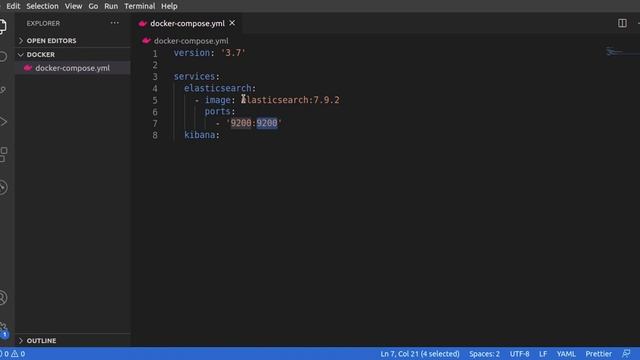Change indentation via Spaces: 2
The image size is (640, 360).
[484, 354]
